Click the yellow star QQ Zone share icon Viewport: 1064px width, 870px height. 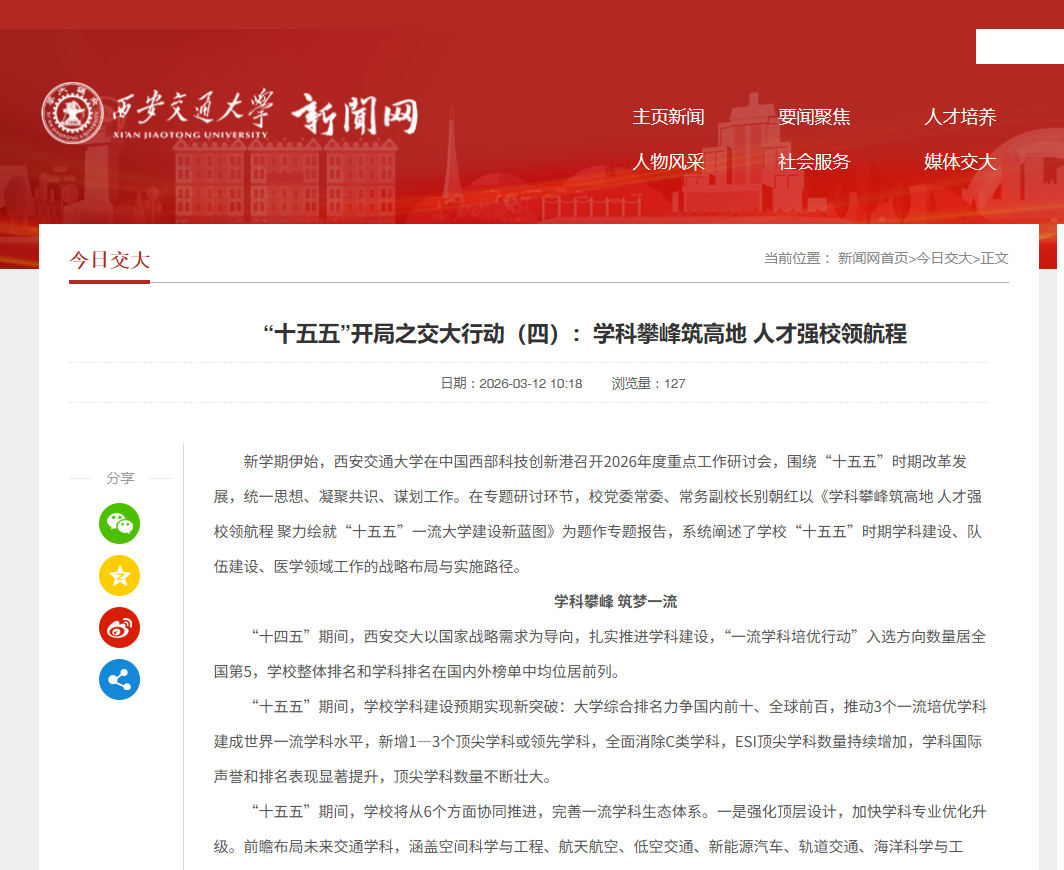(x=119, y=575)
